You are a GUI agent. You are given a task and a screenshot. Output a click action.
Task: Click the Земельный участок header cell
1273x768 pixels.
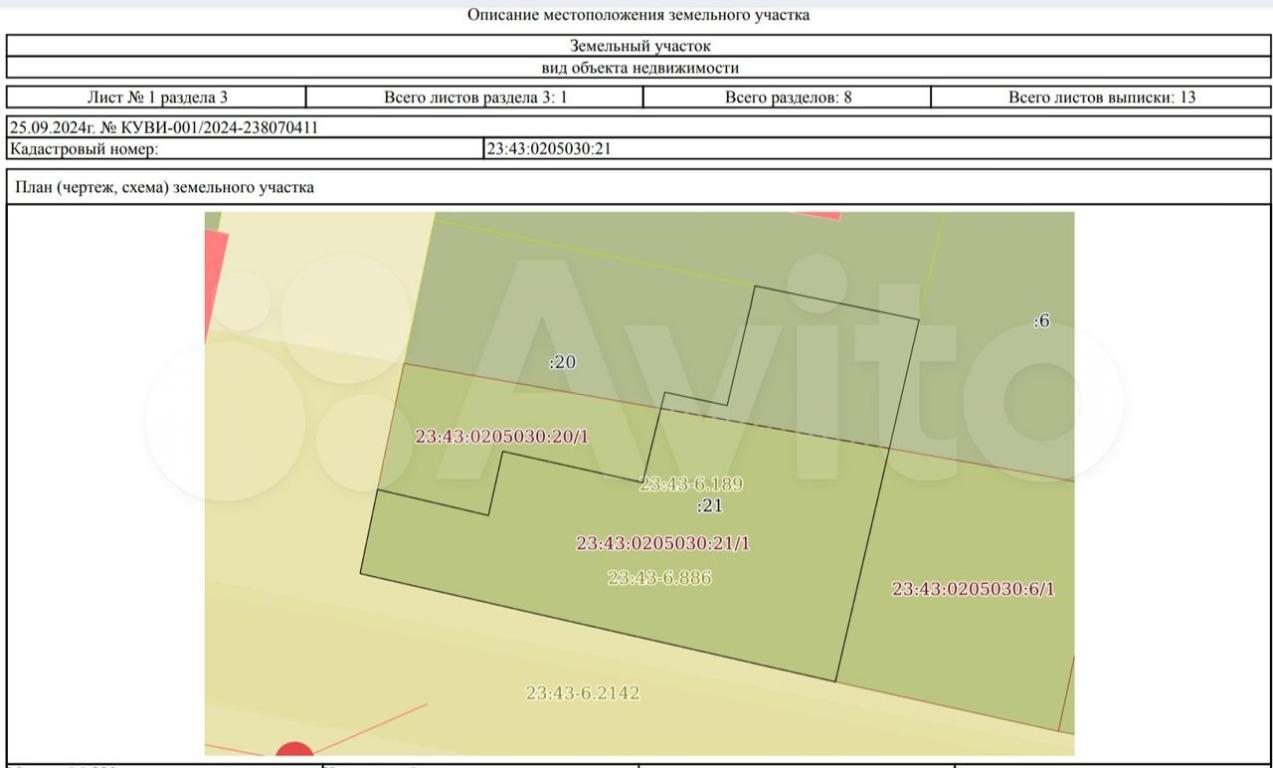pyautogui.click(x=638, y=45)
